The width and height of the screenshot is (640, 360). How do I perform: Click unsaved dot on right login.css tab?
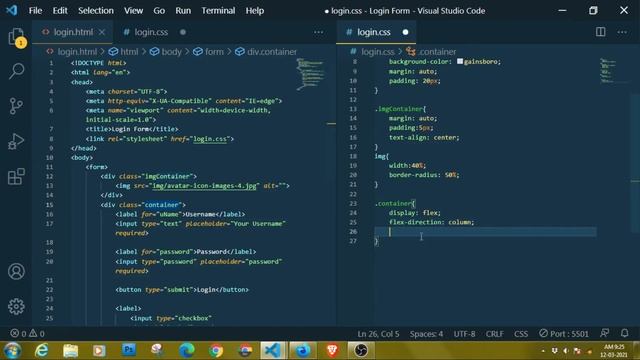[405, 32]
